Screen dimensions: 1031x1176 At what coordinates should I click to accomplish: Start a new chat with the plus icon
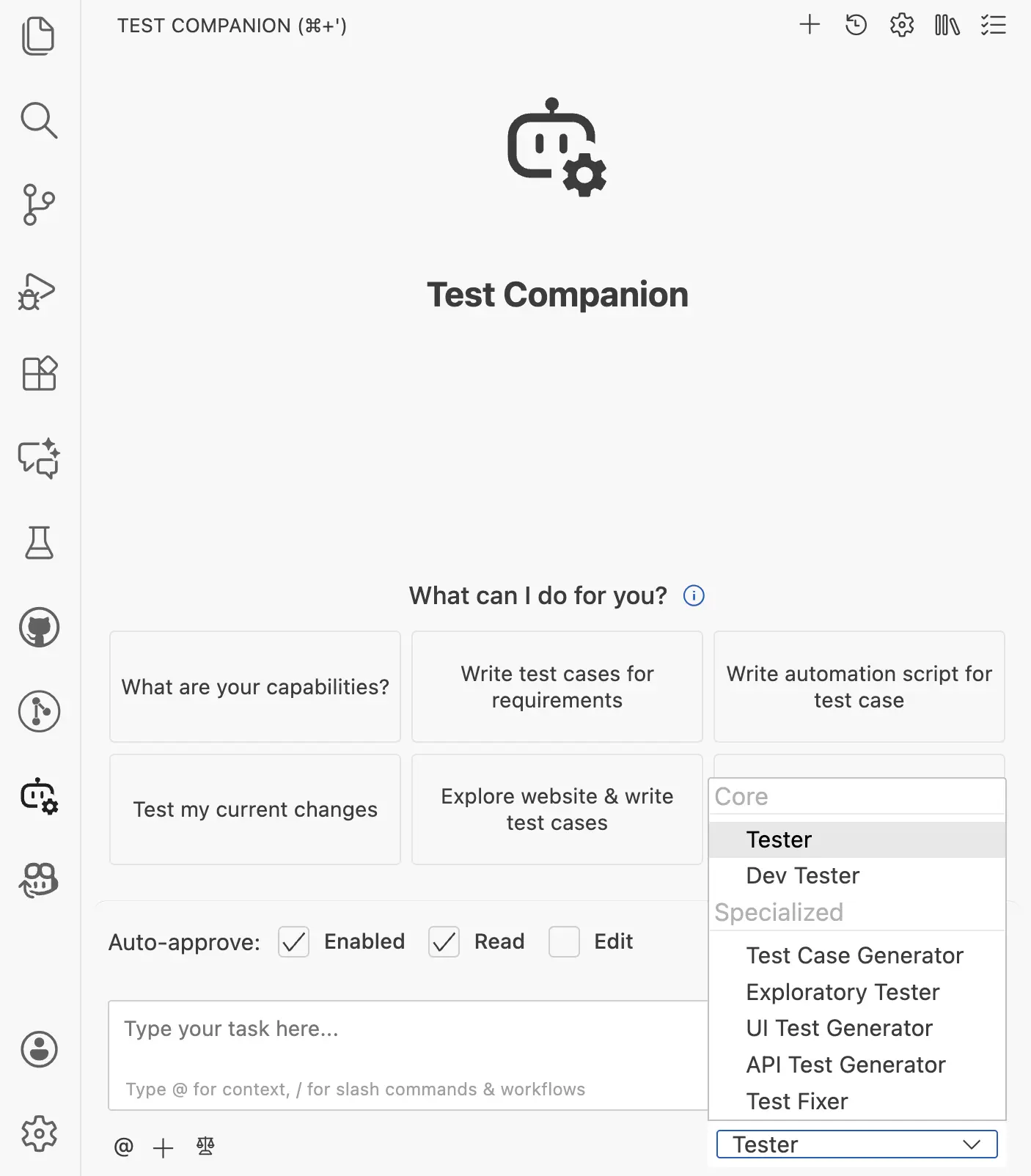810,24
